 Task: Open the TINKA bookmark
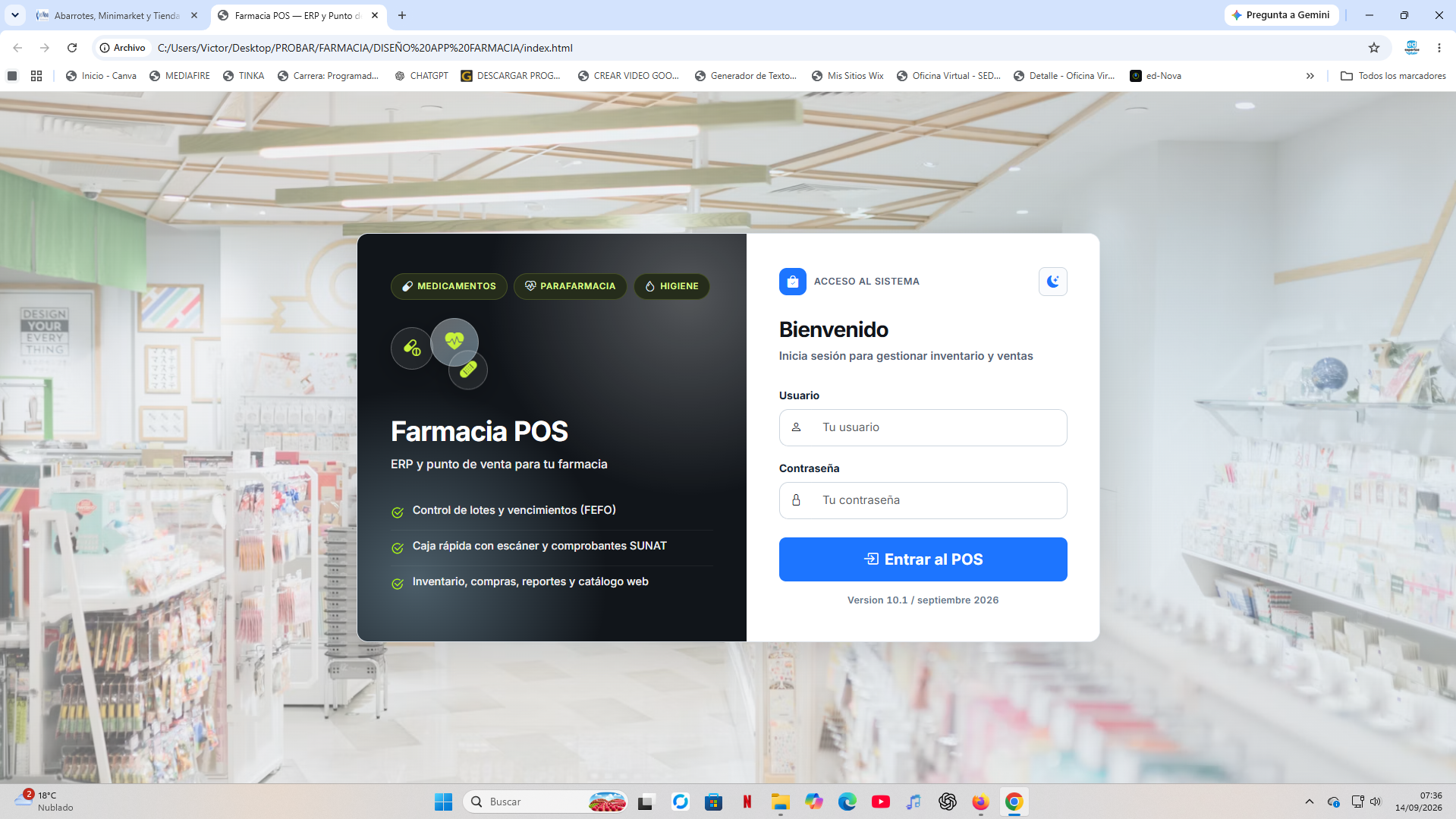click(x=244, y=76)
